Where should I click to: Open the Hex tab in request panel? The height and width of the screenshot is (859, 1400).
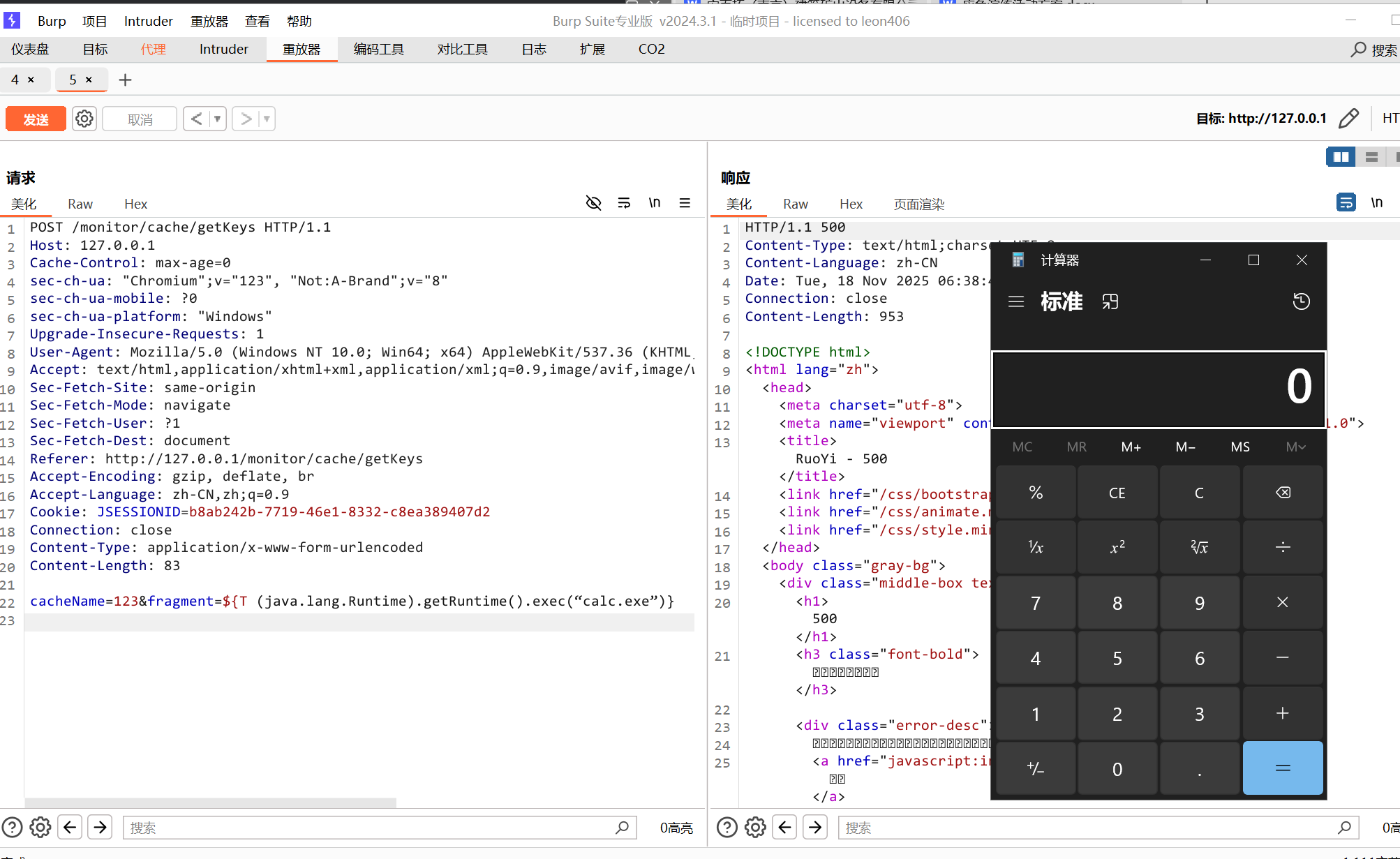135,204
